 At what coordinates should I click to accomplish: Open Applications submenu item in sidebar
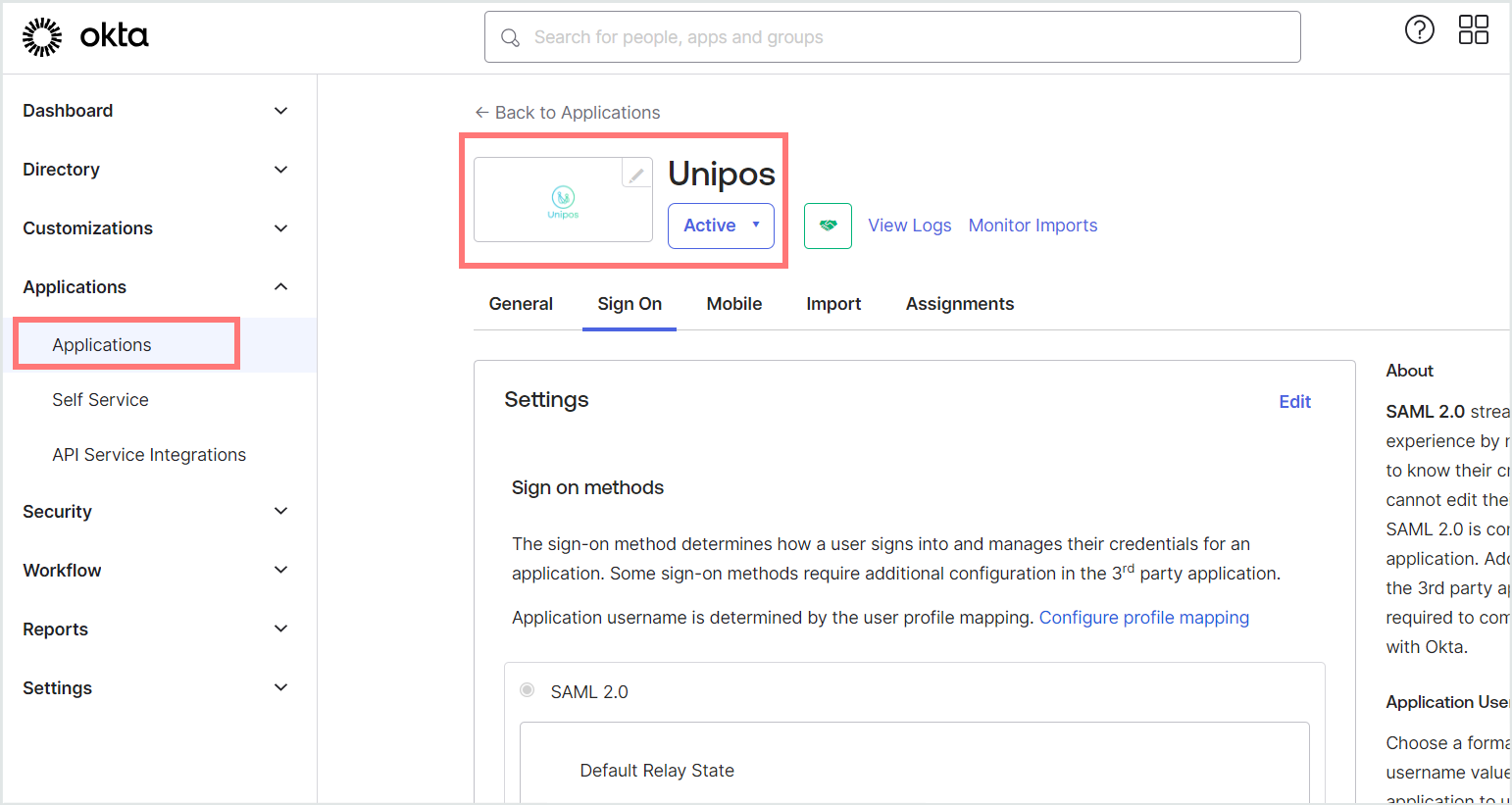click(x=102, y=345)
